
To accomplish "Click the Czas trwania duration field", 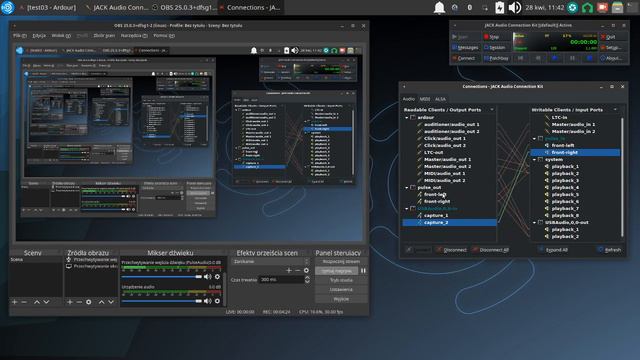I will tap(281, 280).
